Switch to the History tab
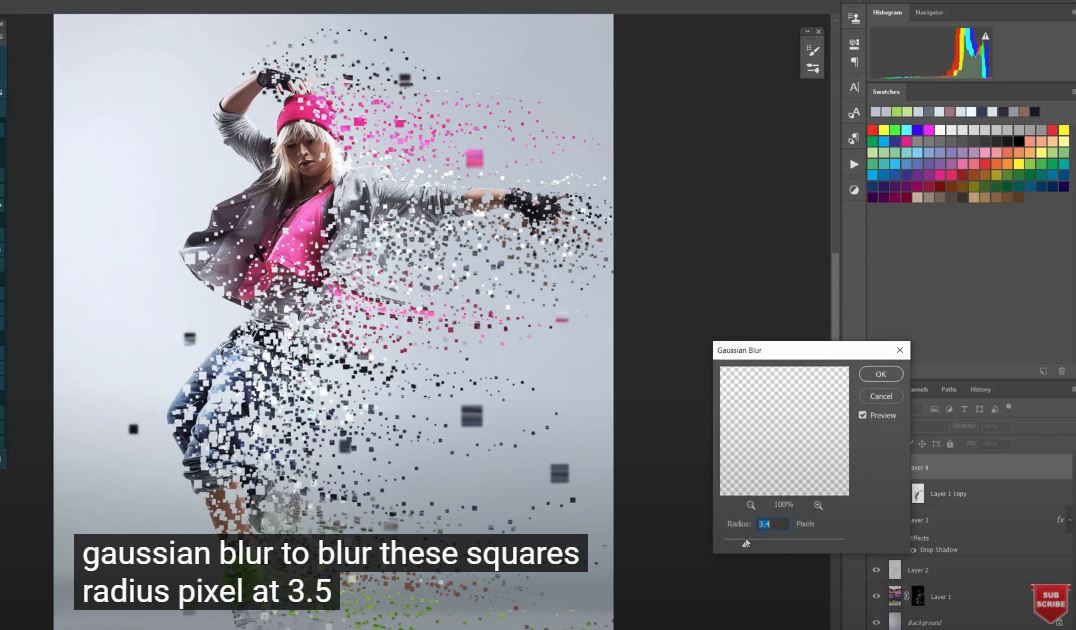 tap(980, 389)
